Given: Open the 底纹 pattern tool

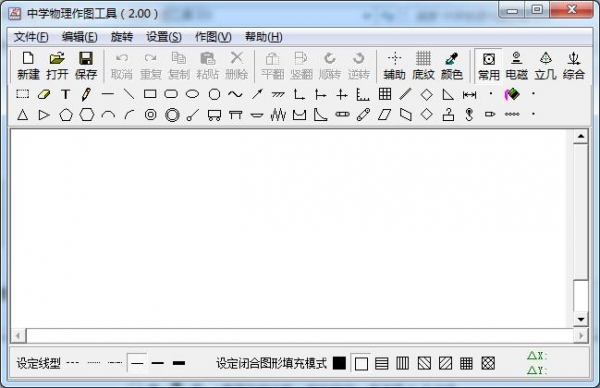Looking at the screenshot, I should pyautogui.click(x=423, y=65).
